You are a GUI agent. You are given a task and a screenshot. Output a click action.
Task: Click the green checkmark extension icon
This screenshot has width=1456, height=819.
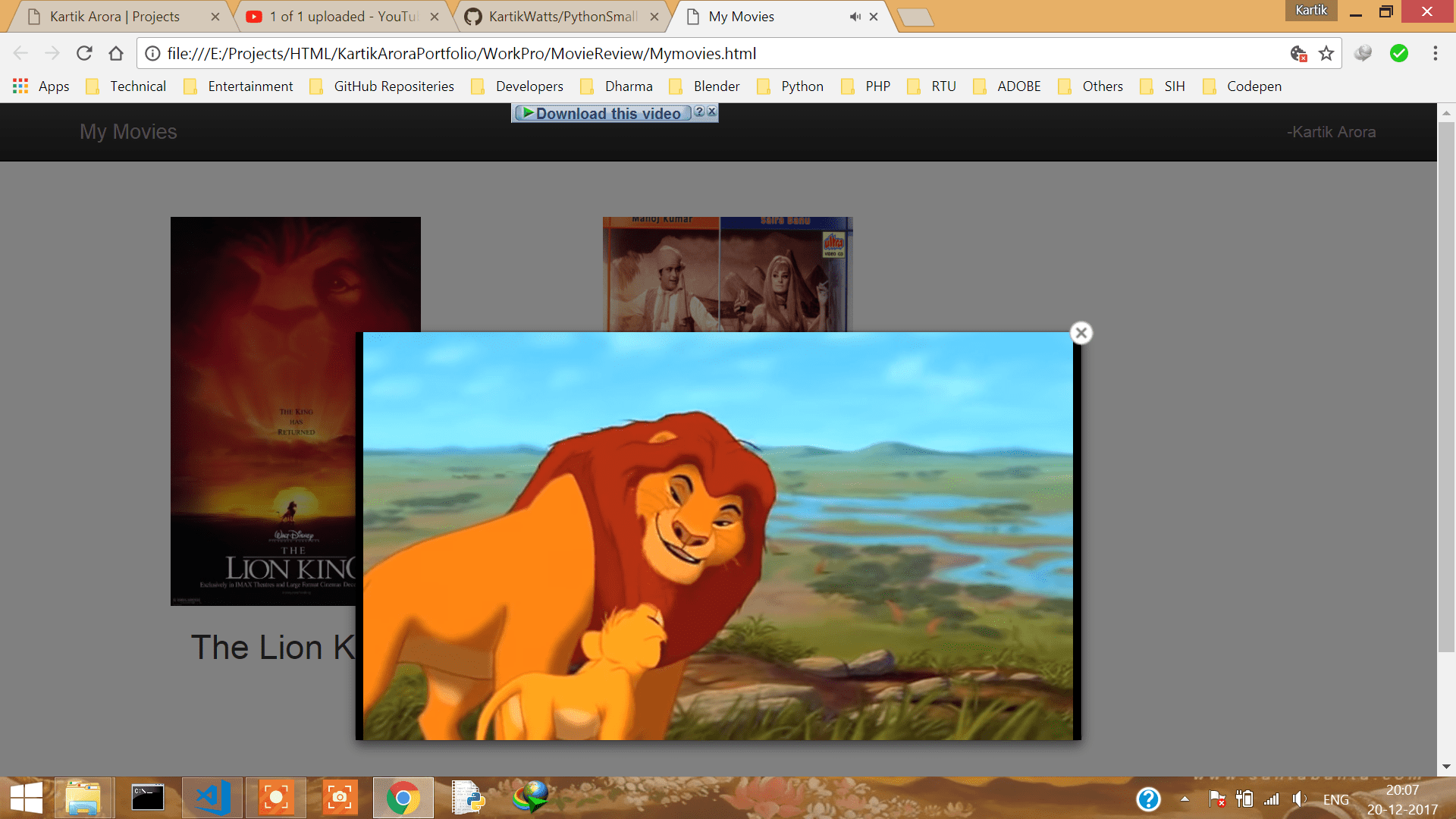click(1399, 53)
